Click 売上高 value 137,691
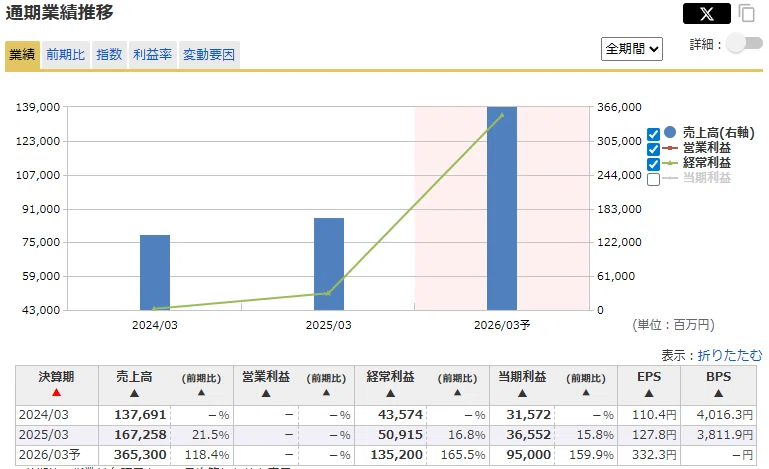 click(x=140, y=415)
